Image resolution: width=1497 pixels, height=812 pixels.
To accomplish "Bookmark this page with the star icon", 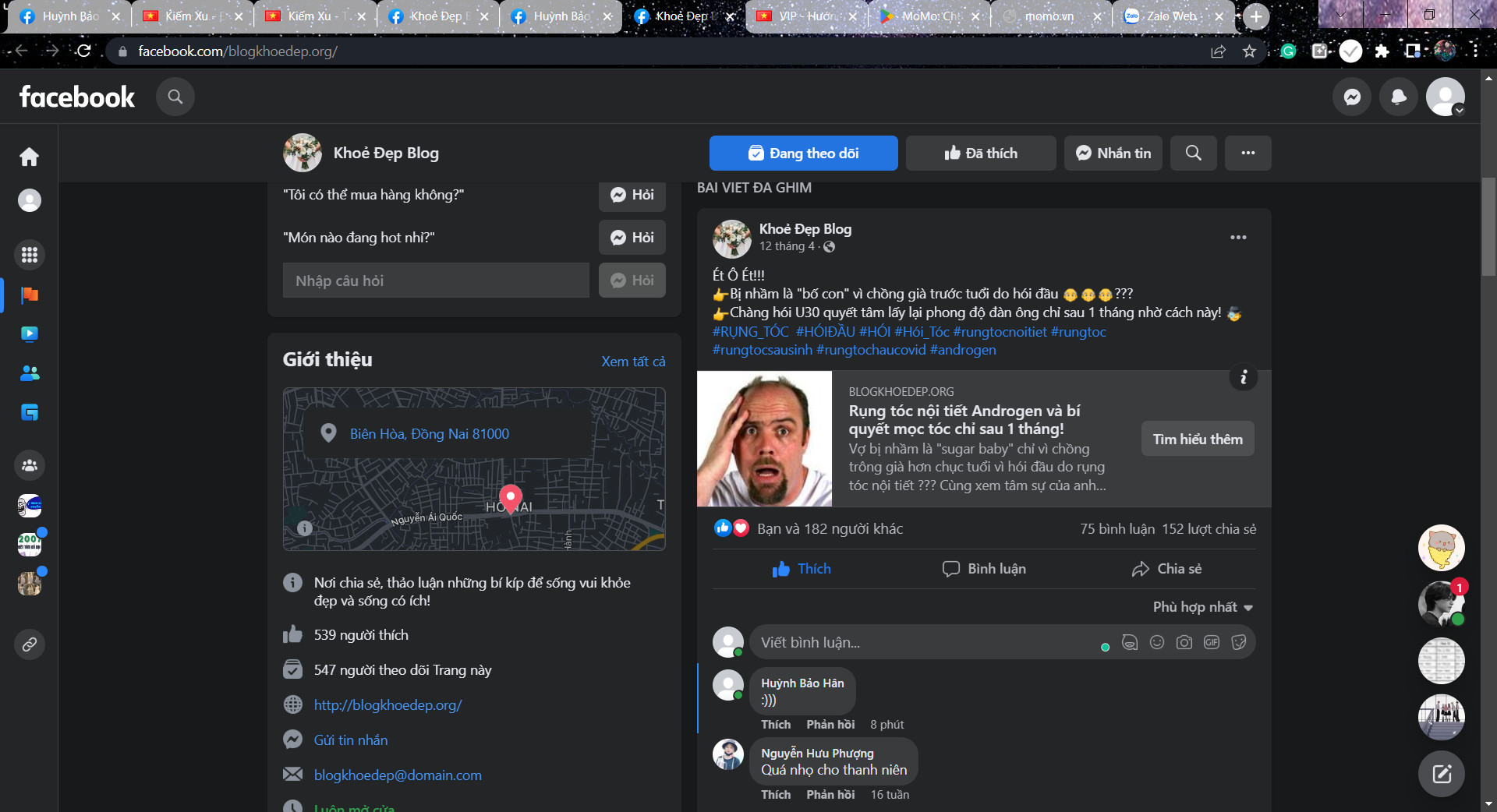I will pyautogui.click(x=1249, y=51).
